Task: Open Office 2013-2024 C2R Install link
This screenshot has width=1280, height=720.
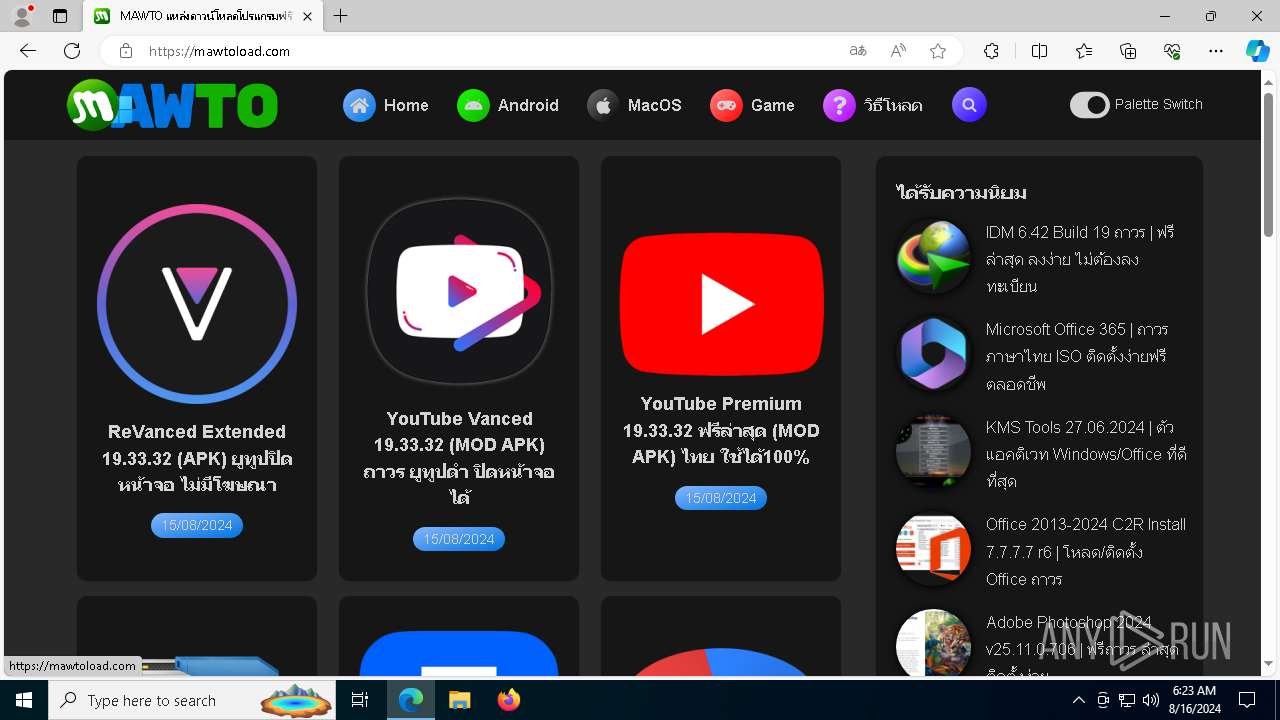Action: point(1086,551)
